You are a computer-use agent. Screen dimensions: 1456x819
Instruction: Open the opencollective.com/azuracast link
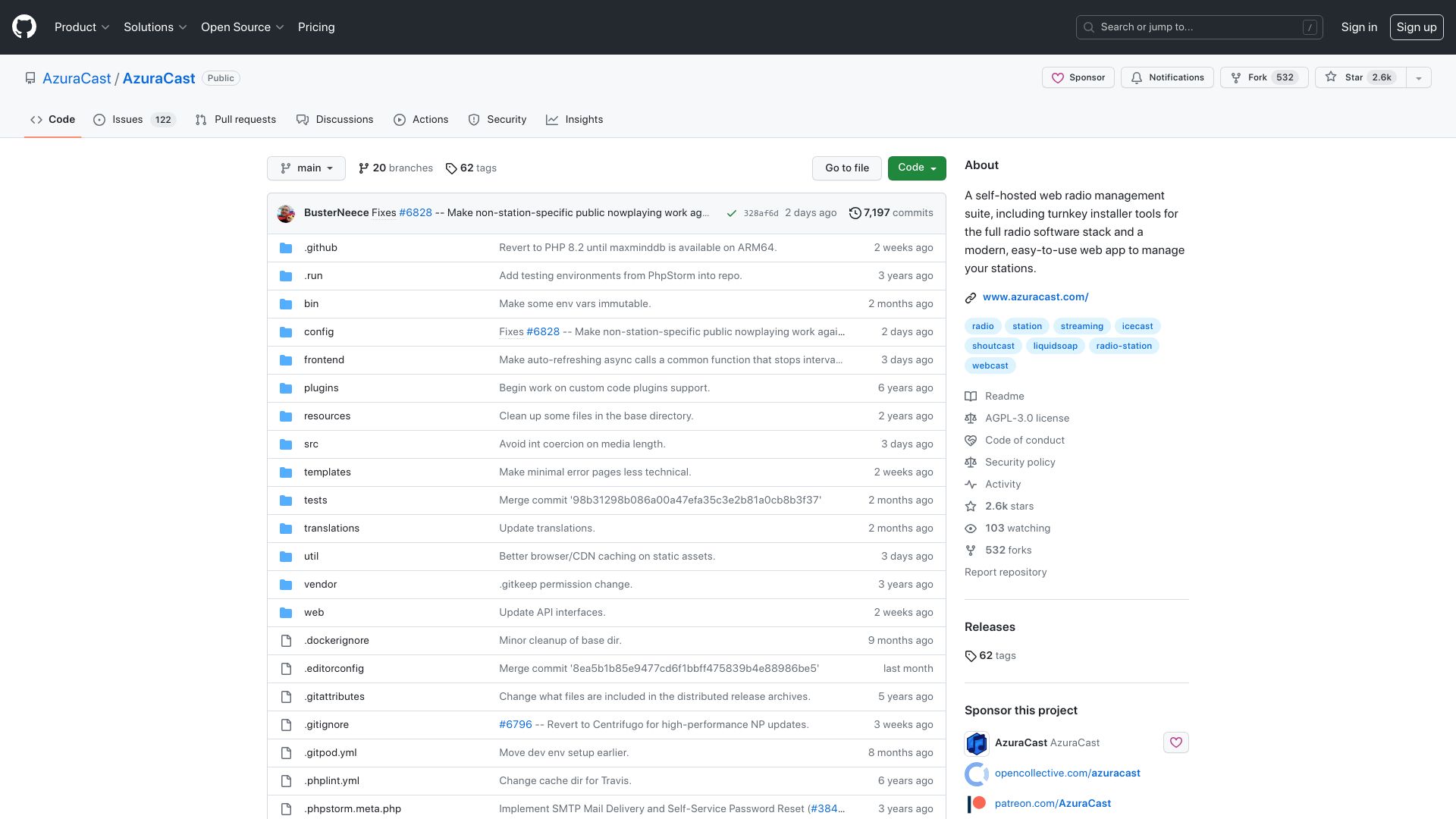(1067, 773)
